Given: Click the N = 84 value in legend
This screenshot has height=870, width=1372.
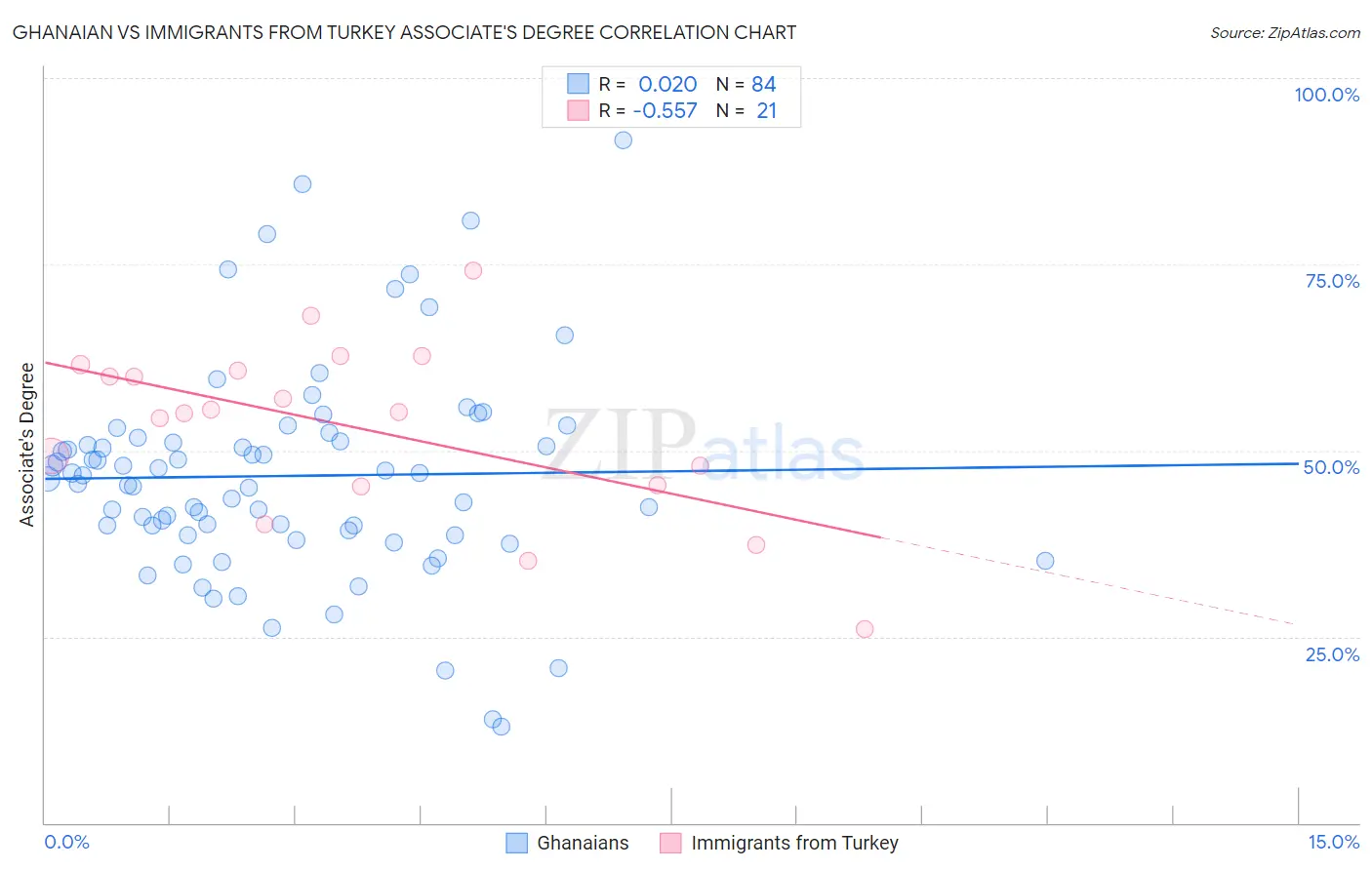Looking at the screenshot, I should click(747, 84).
